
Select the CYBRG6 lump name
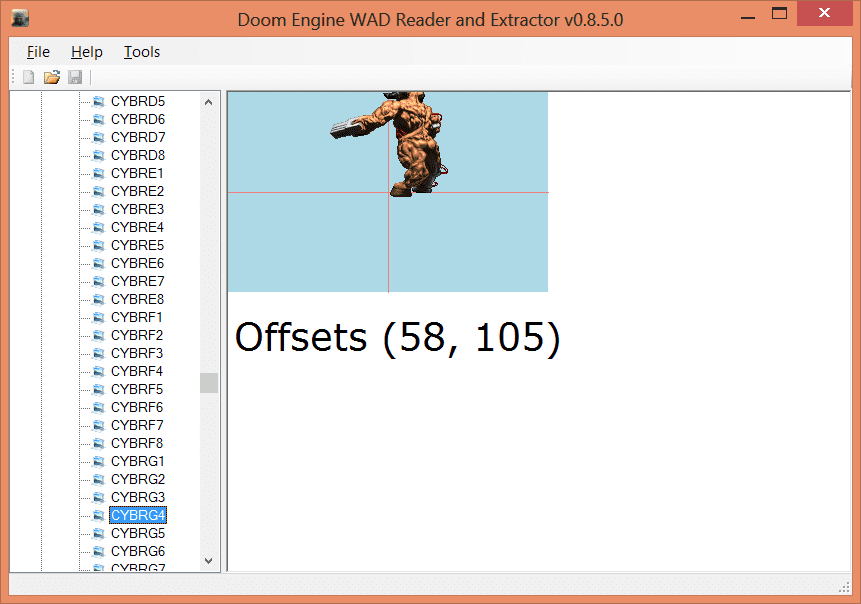pos(138,551)
